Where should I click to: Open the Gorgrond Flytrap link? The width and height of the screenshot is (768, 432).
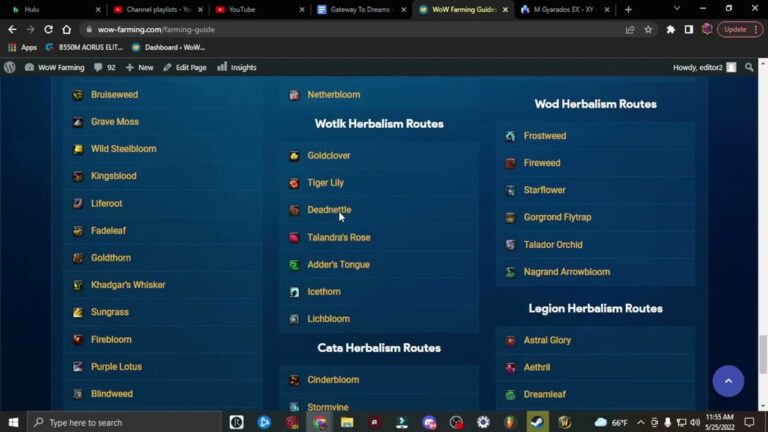coord(557,217)
